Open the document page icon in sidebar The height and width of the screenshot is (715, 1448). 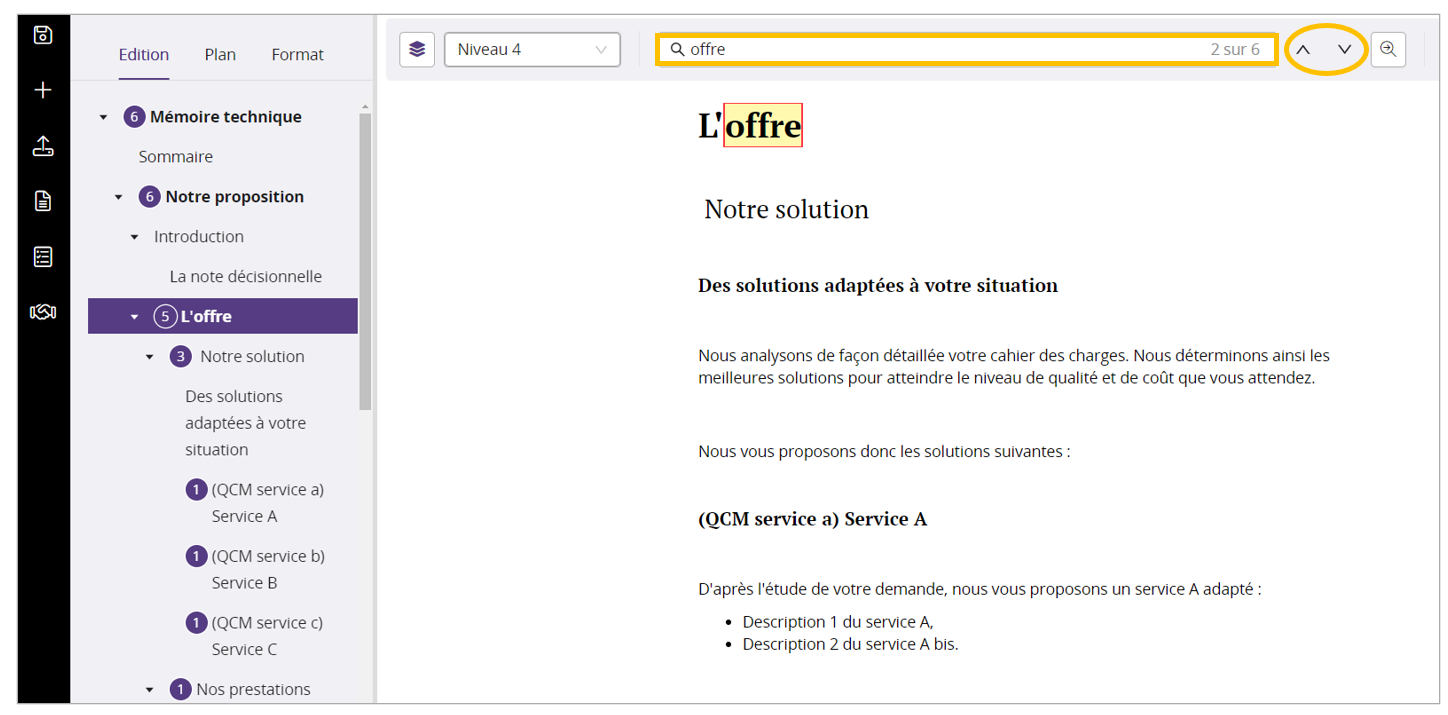point(43,201)
